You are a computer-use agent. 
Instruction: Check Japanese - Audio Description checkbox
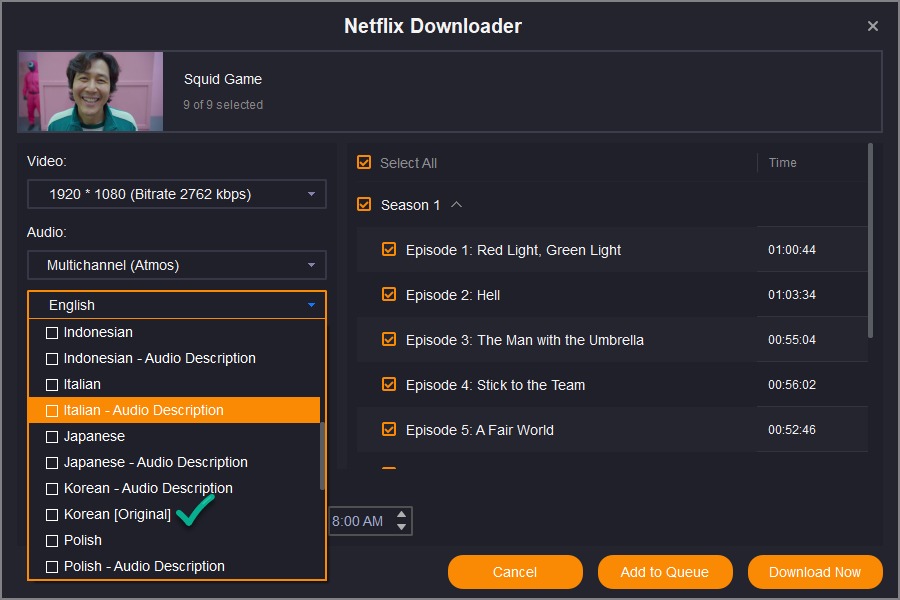coord(52,463)
